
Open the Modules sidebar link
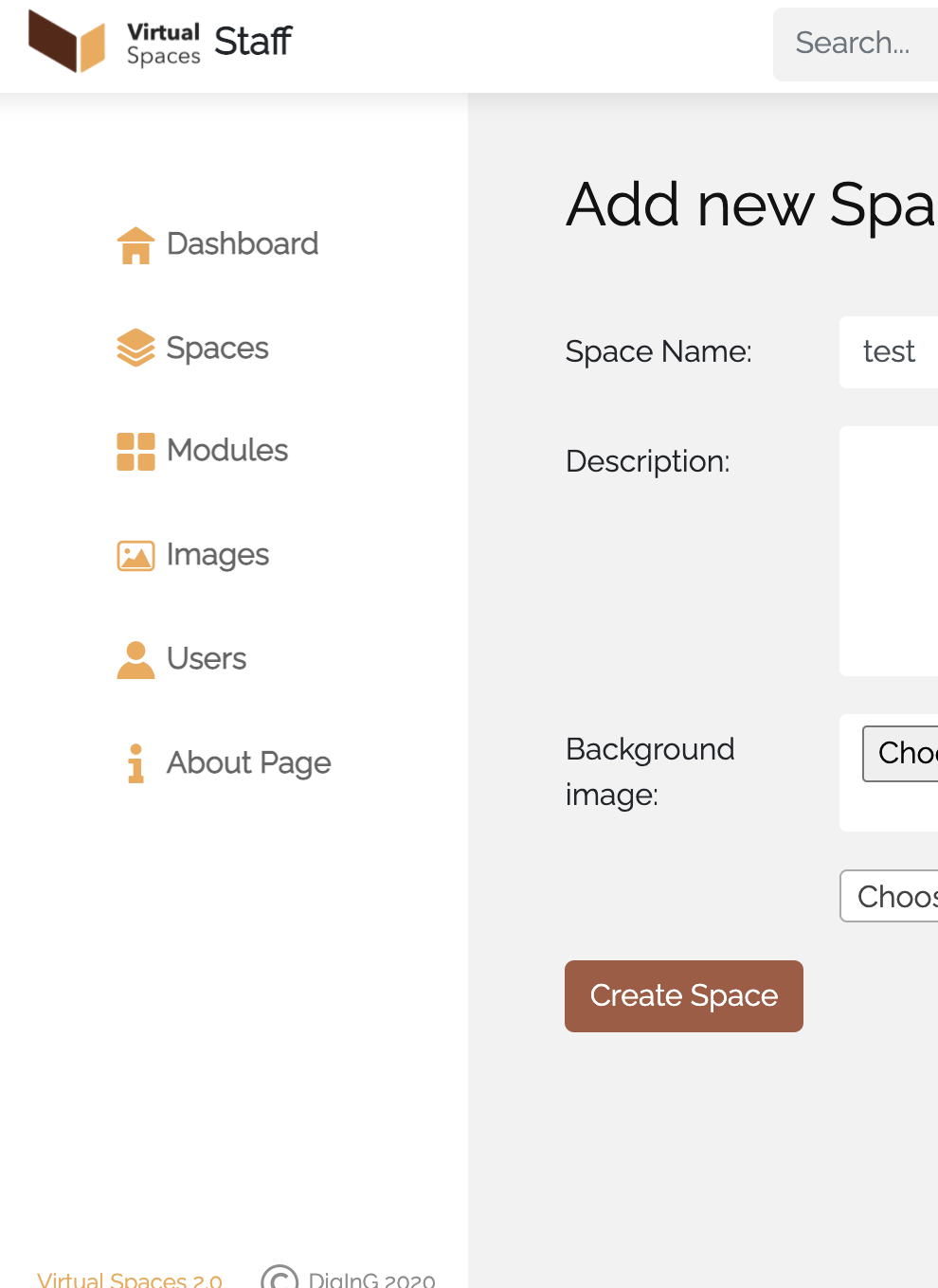[x=227, y=451]
